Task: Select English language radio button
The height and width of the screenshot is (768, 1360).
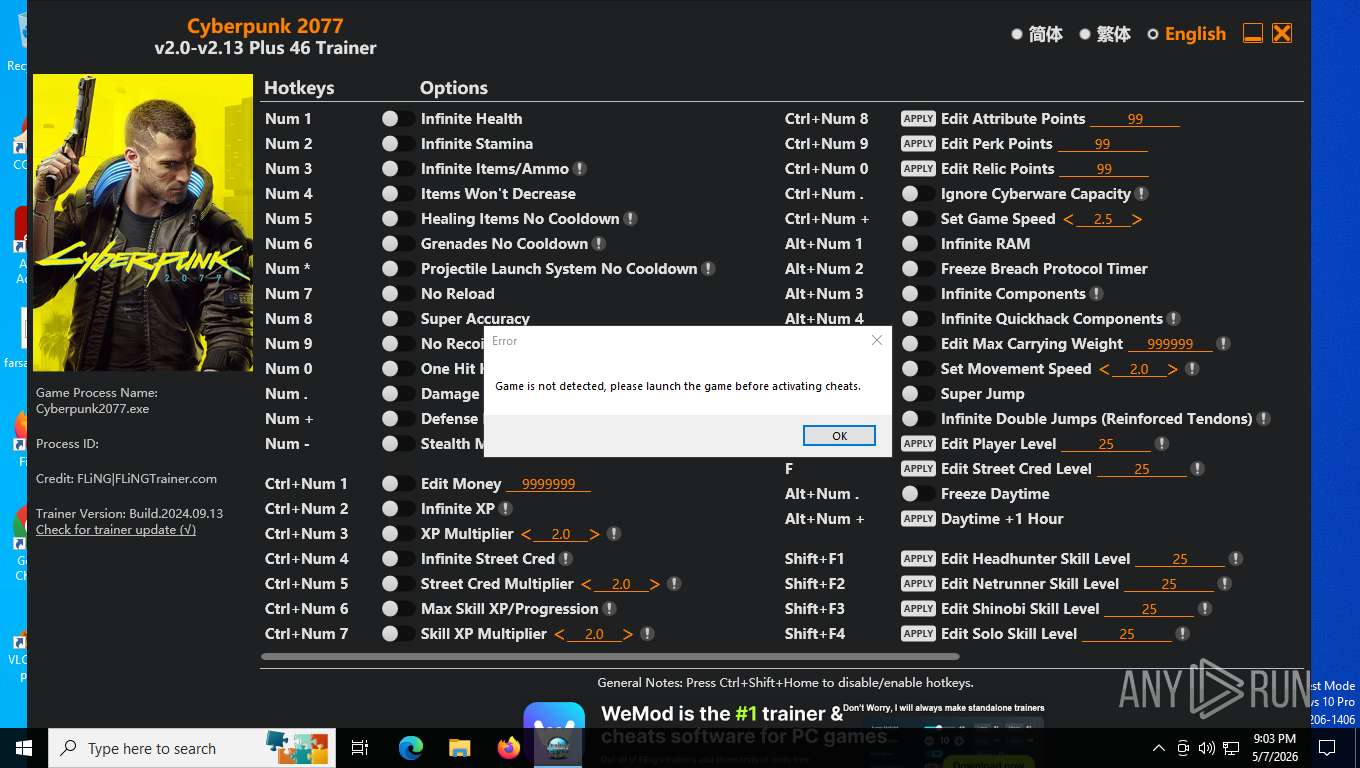Action: pyautogui.click(x=1153, y=34)
